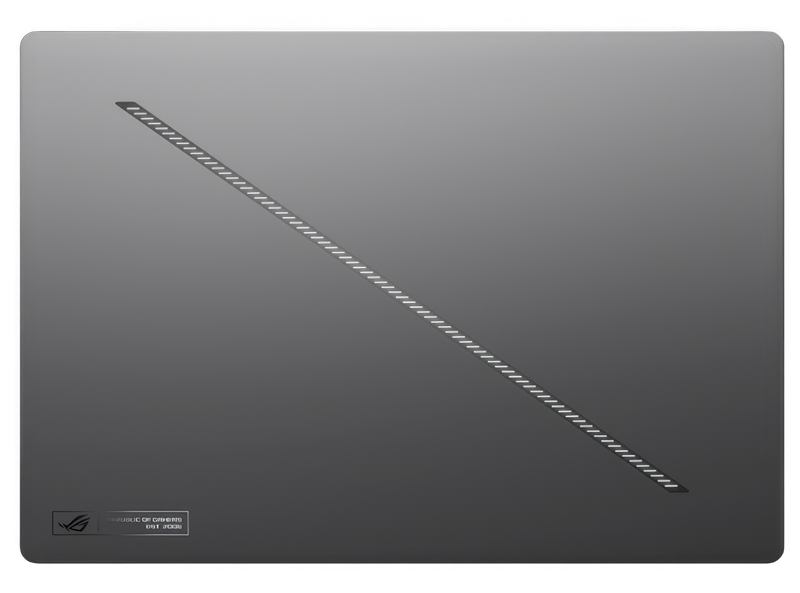
Task: Click the ROG eye logo emblem
Action: tap(74, 523)
